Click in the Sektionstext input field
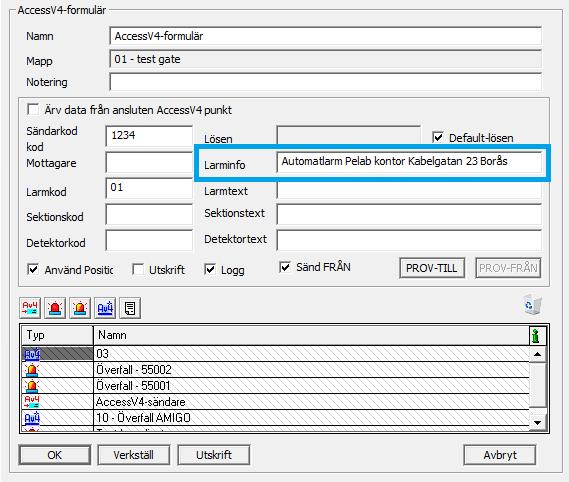The height and width of the screenshot is (482, 569). tap(409, 214)
